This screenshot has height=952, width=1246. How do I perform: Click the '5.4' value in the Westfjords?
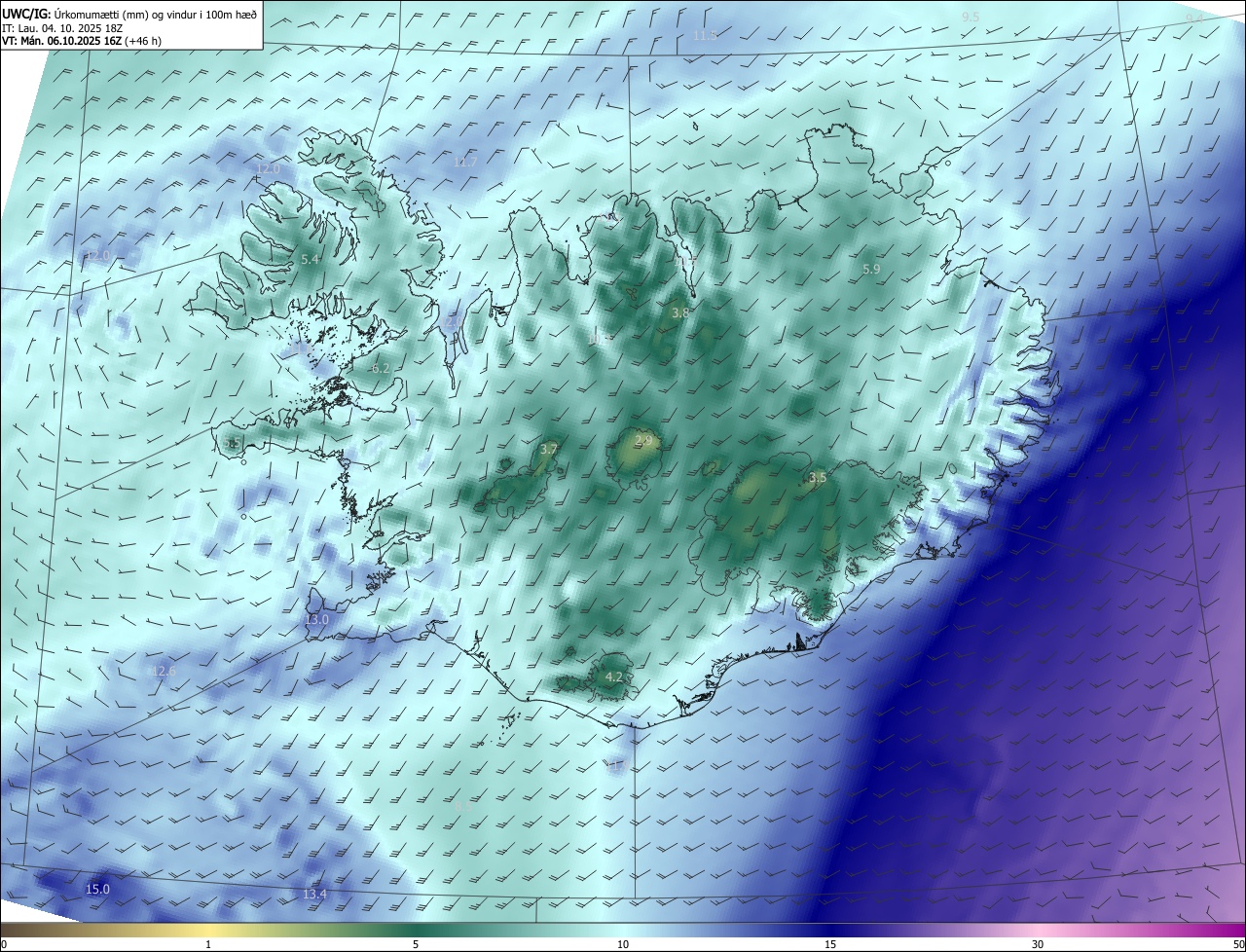coord(311,260)
